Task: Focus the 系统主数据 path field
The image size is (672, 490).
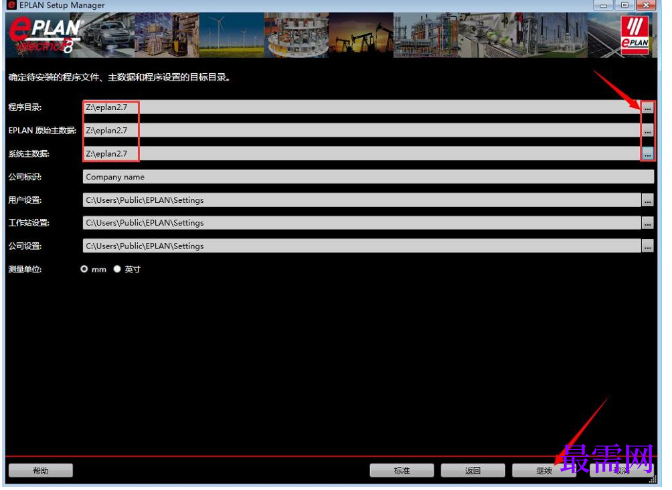Action: 362,153
